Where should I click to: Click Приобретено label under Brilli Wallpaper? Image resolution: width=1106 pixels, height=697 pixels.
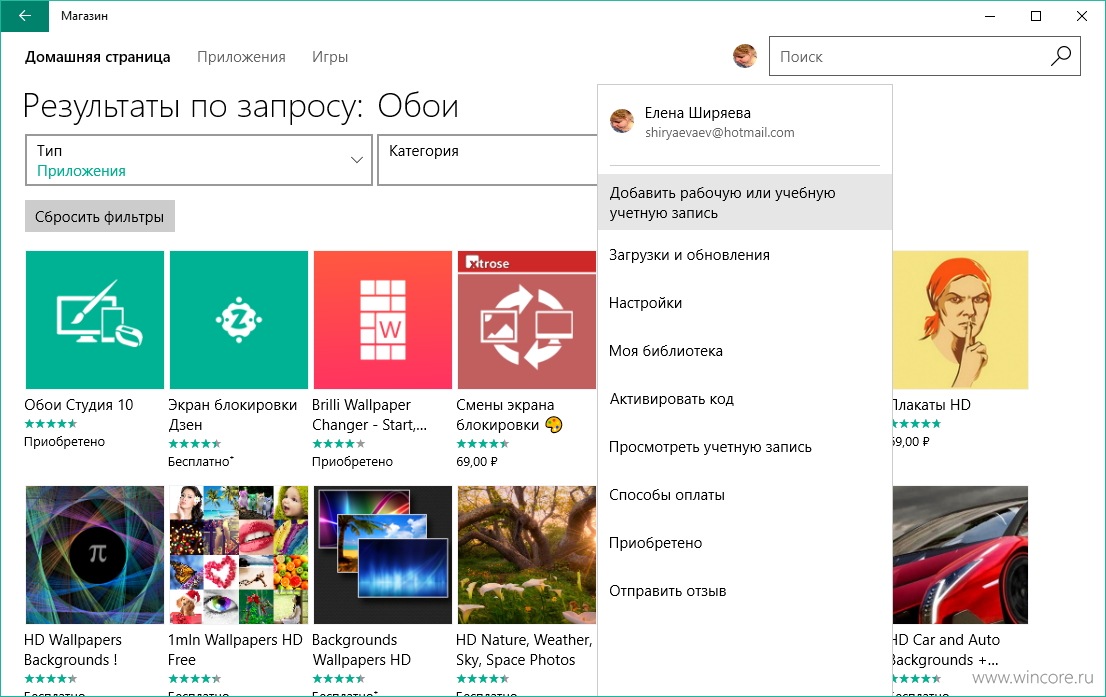pos(352,461)
